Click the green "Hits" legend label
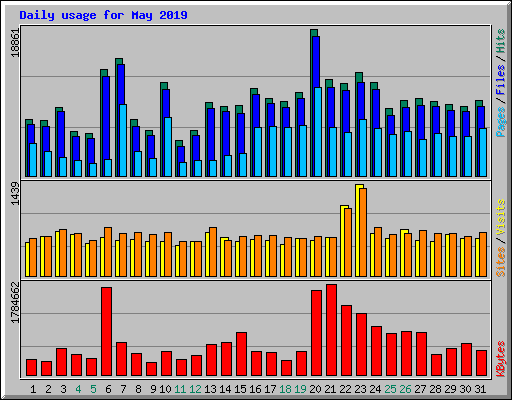Screen dimensions: 512x400 point(500,41)
